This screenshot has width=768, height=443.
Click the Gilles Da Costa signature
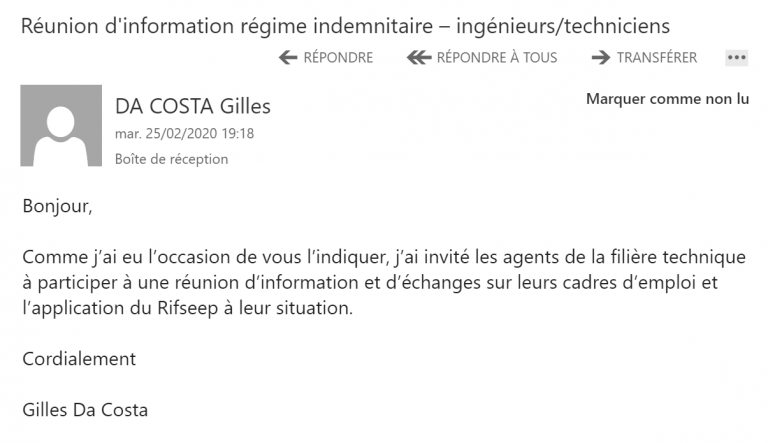85,409
